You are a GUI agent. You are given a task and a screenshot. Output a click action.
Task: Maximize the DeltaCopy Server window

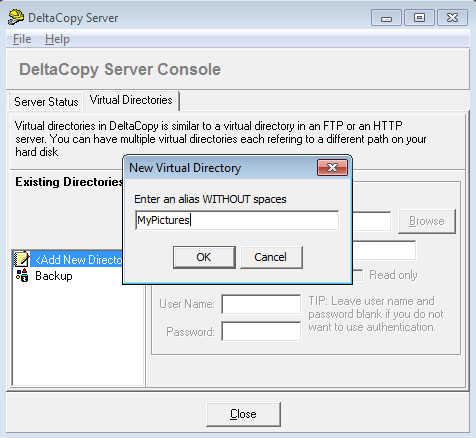pyautogui.click(x=419, y=18)
